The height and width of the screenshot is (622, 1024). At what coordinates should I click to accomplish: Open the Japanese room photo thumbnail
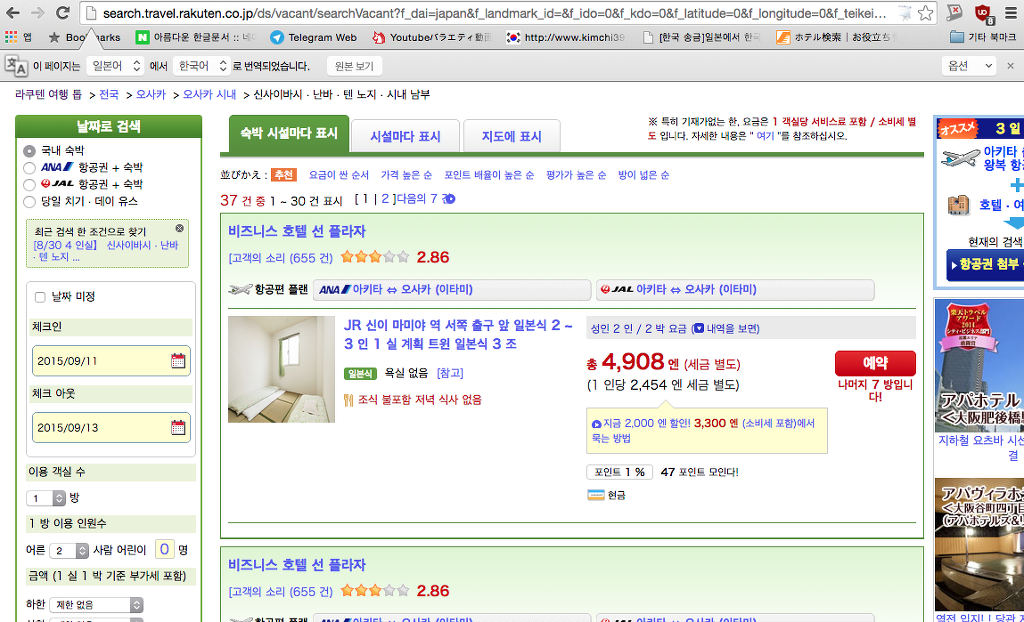[x=281, y=369]
